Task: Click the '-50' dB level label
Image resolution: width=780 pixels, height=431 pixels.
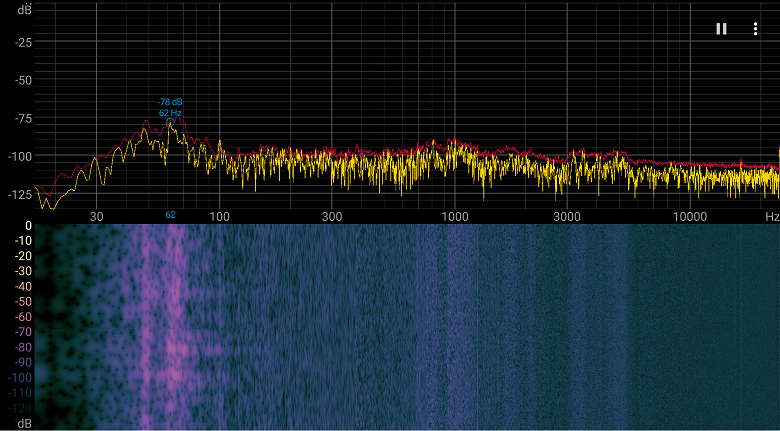Action: (23, 81)
